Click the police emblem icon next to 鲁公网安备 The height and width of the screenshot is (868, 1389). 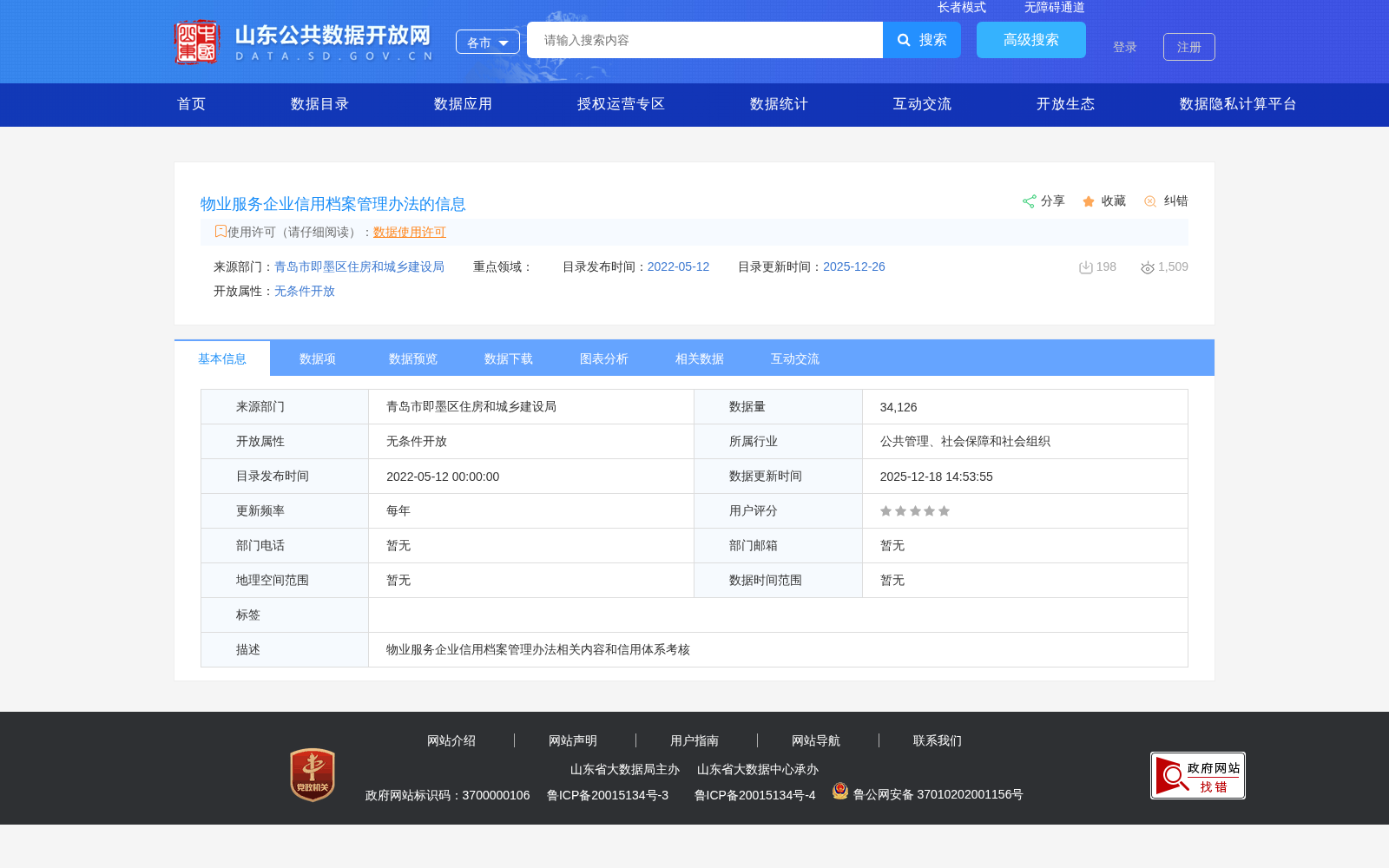click(x=840, y=791)
